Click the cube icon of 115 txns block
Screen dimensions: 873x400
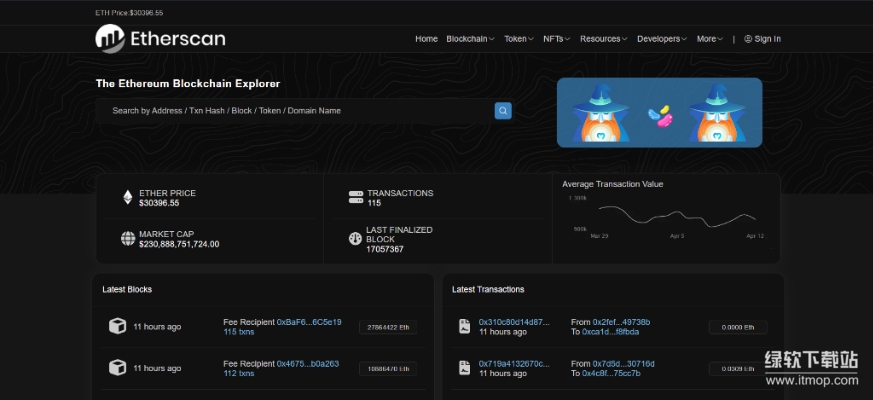point(117,326)
